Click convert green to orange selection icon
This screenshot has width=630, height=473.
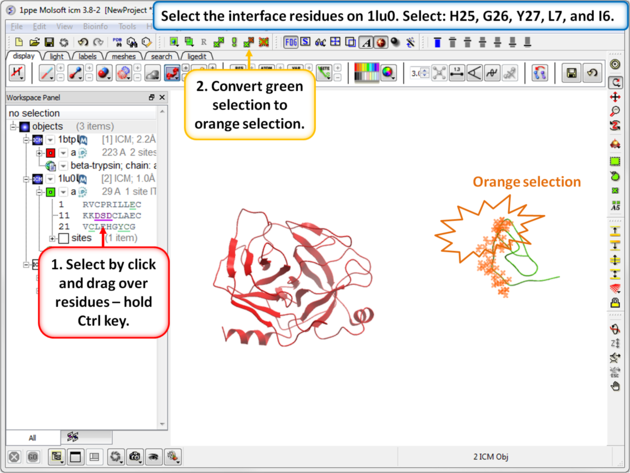click(249, 42)
